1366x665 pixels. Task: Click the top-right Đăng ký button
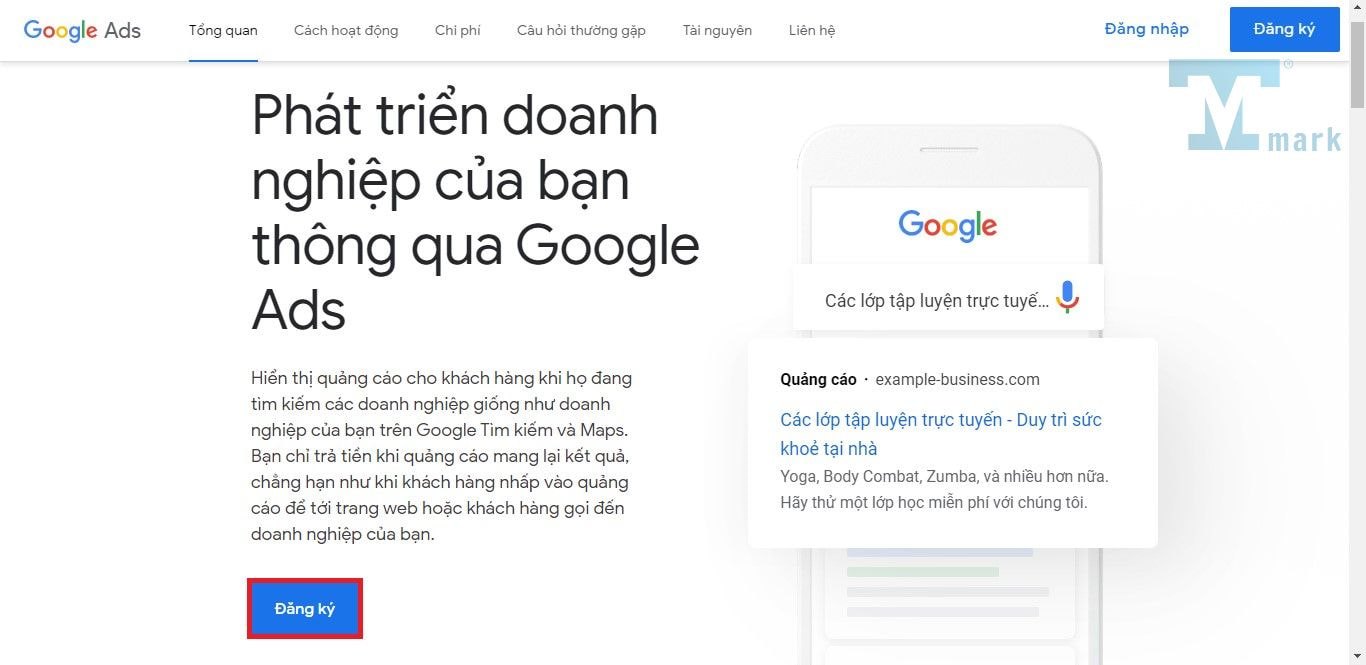(x=1285, y=29)
